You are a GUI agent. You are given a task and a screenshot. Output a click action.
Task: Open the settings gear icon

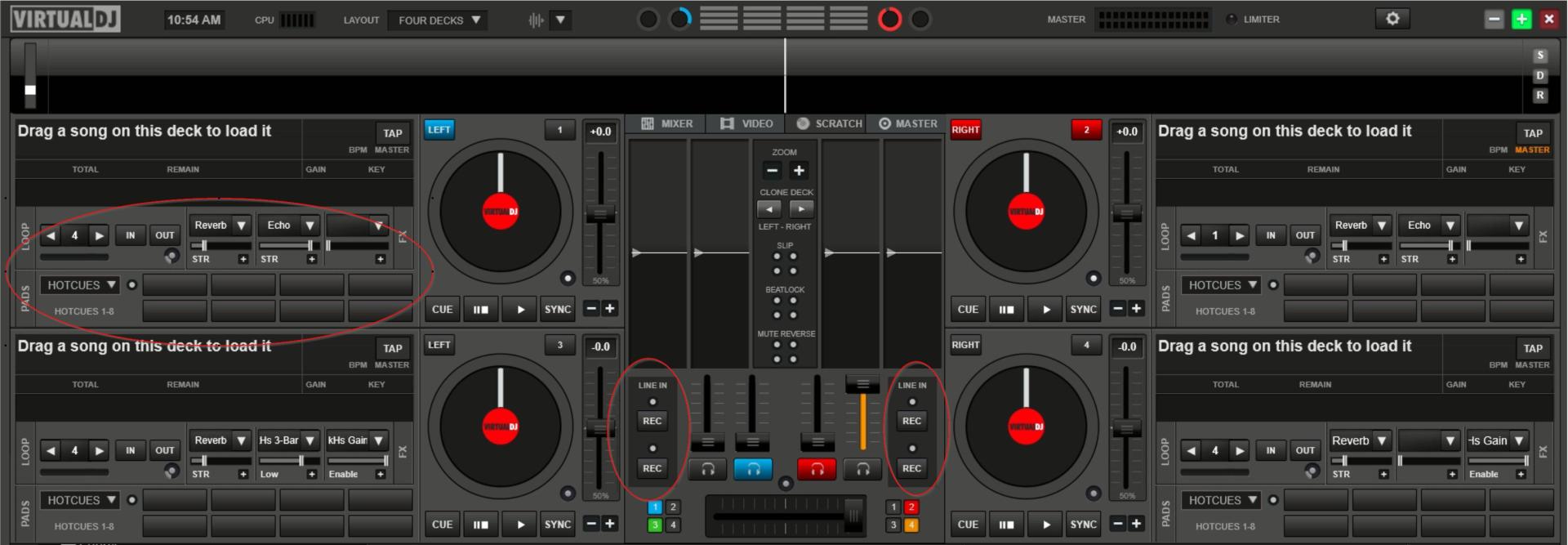pyautogui.click(x=1392, y=19)
